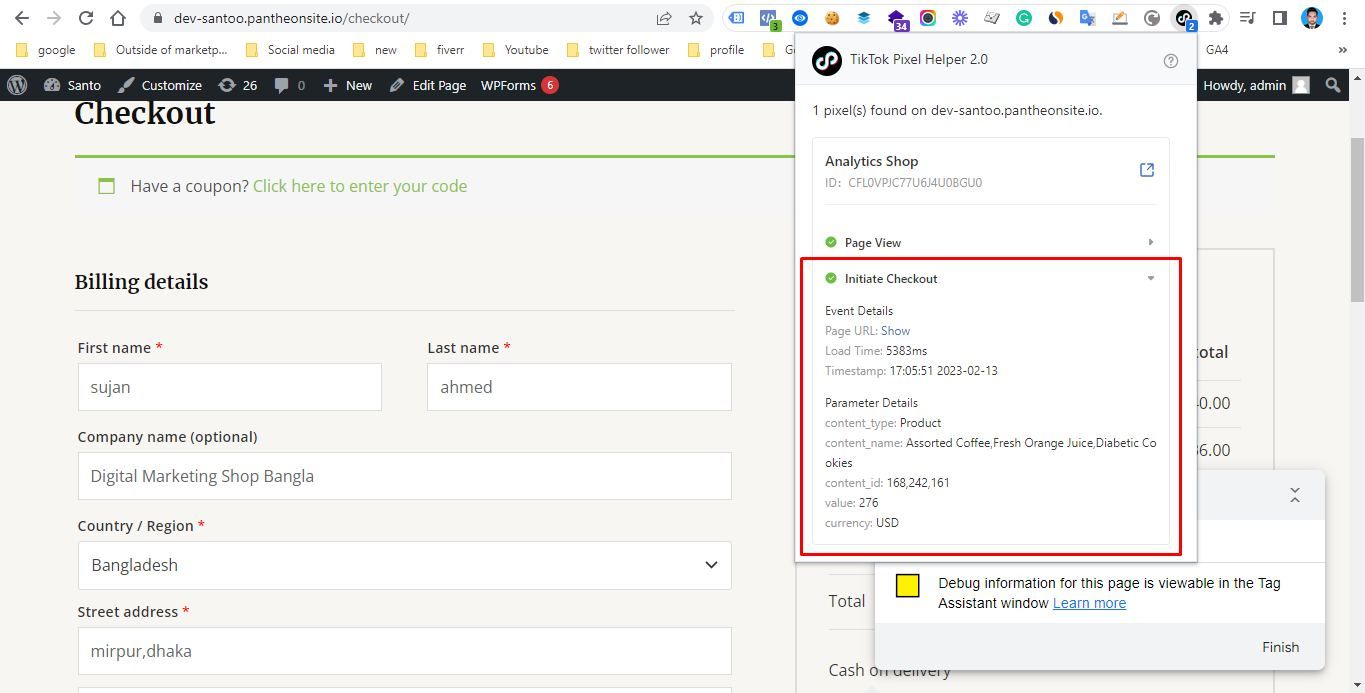This screenshot has height=693, width=1365.
Task: Open the cookie editor extension
Action: [x=832, y=18]
